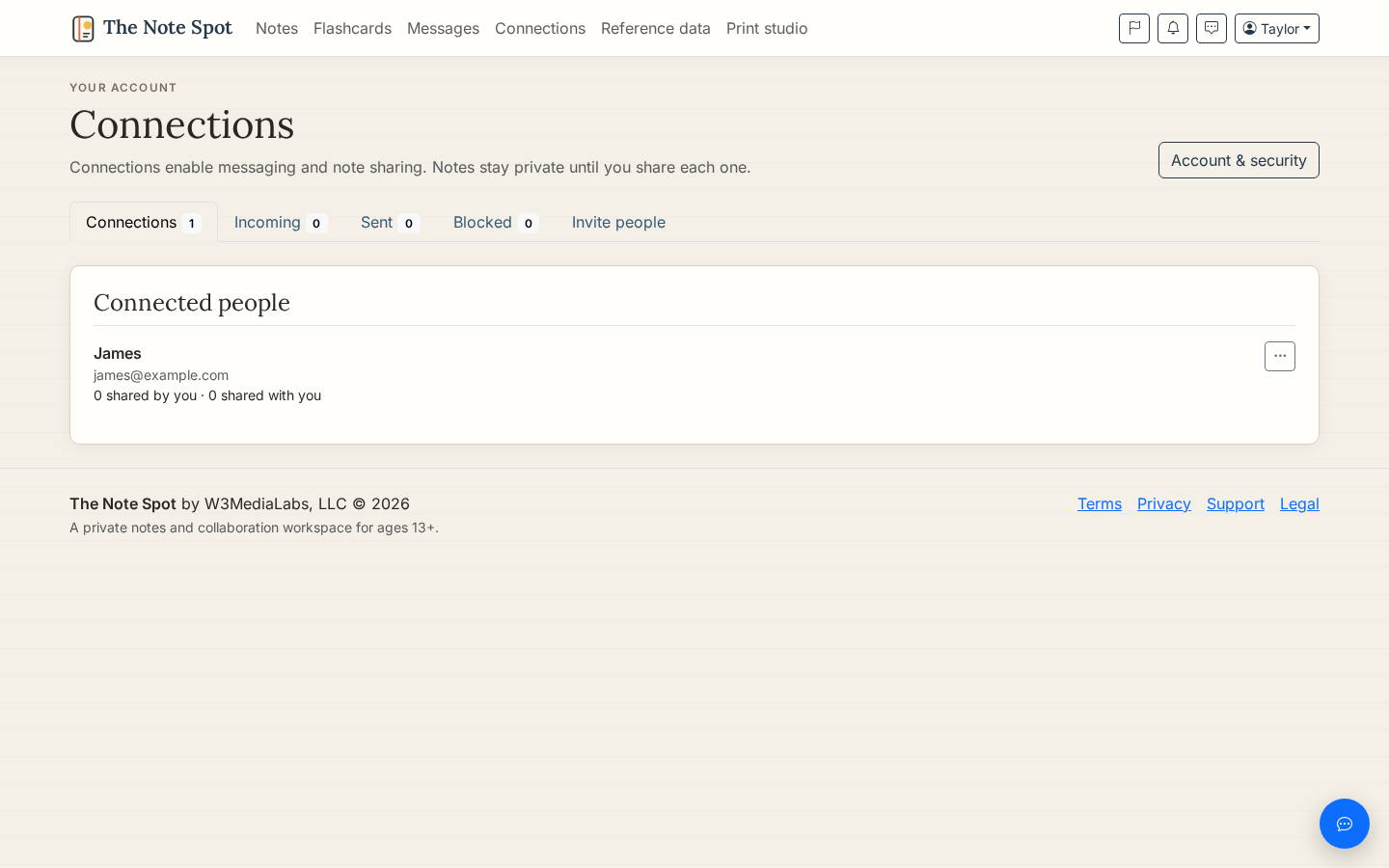Open the Invite people tab
1389x868 pixels.
pyautogui.click(x=618, y=222)
